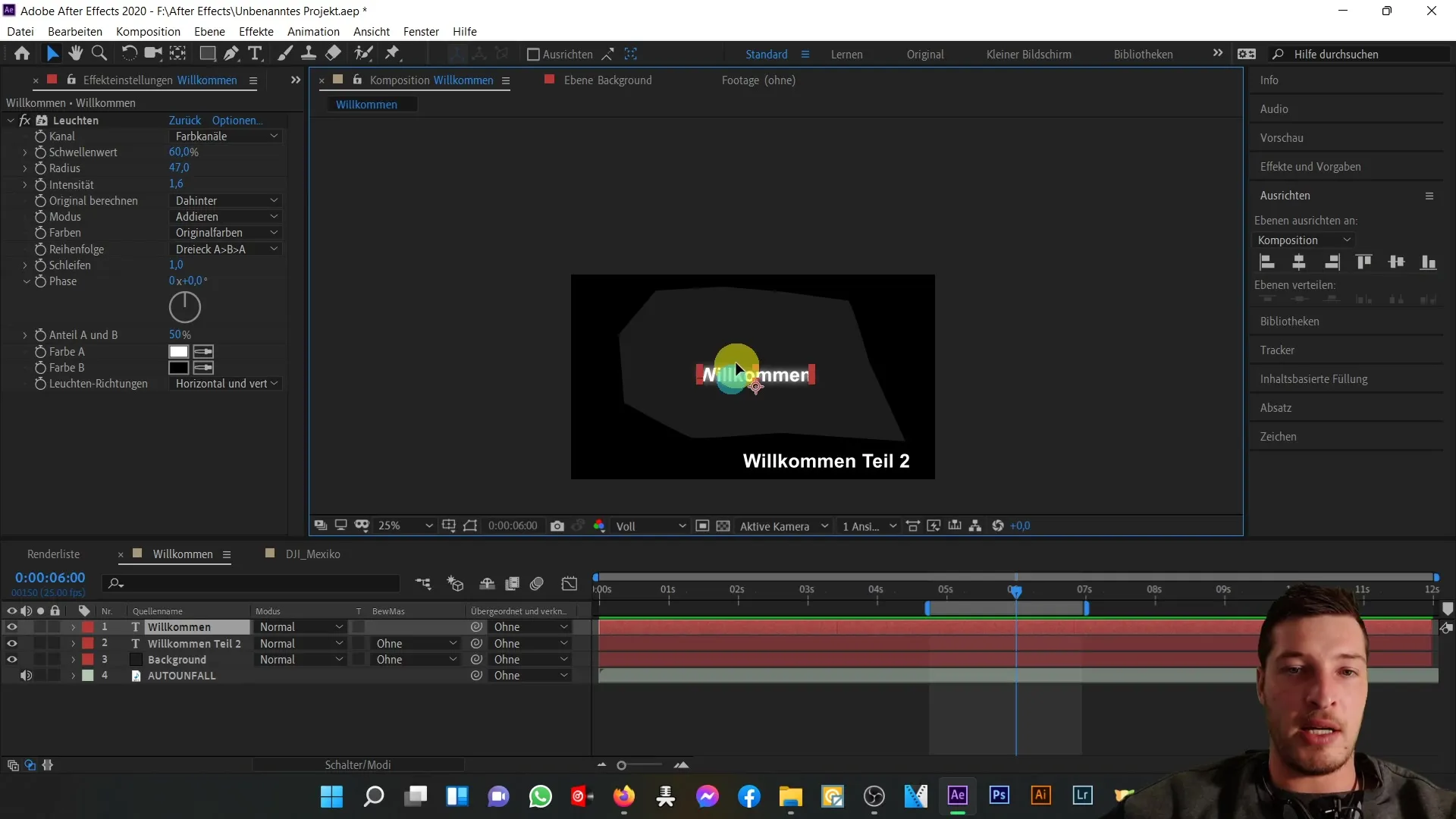Open Reihenfolge Dreieck A>B>A dropdown
The width and height of the screenshot is (1456, 819).
tap(225, 249)
